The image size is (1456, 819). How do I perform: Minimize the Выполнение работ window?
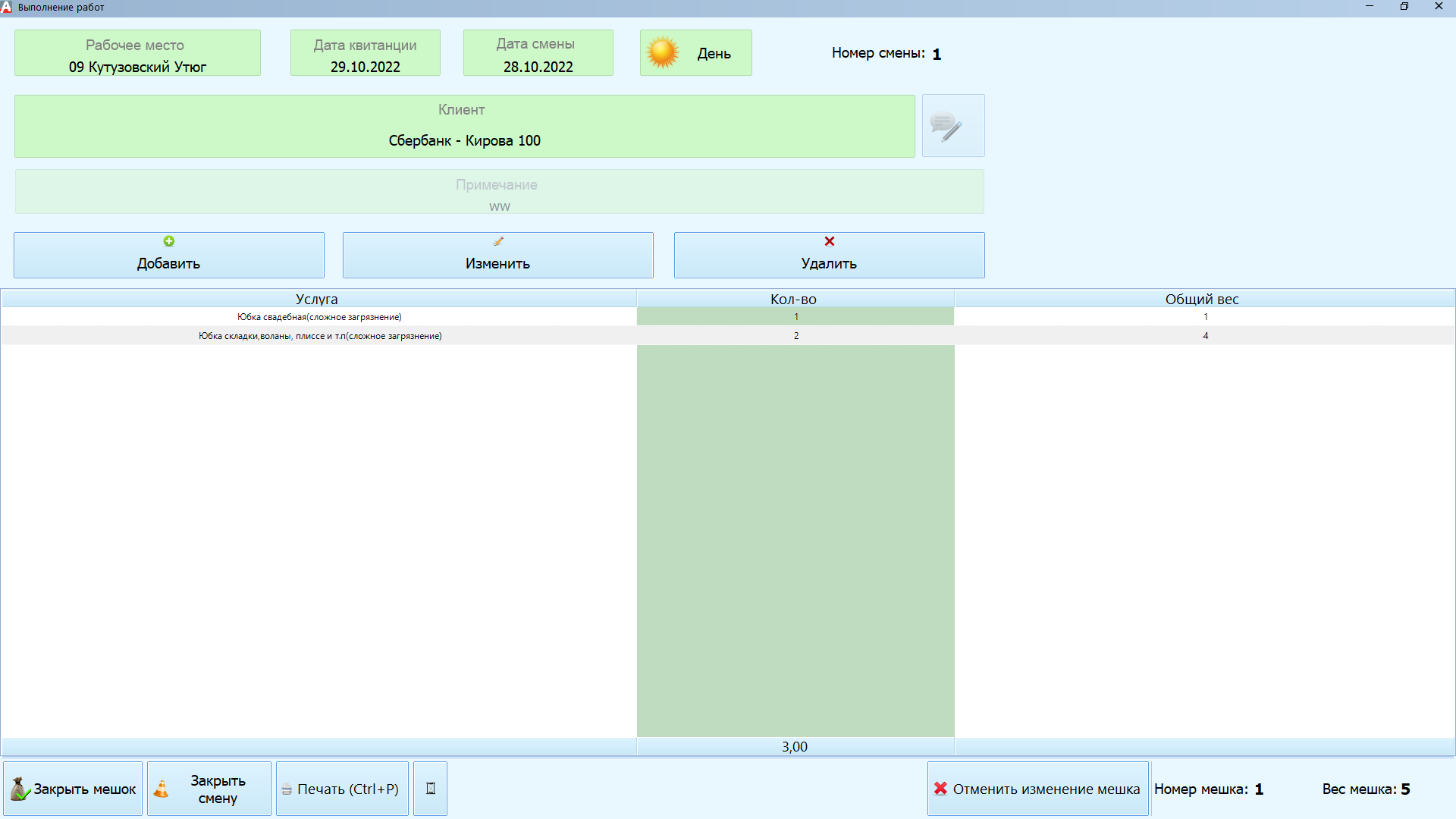coord(1370,7)
